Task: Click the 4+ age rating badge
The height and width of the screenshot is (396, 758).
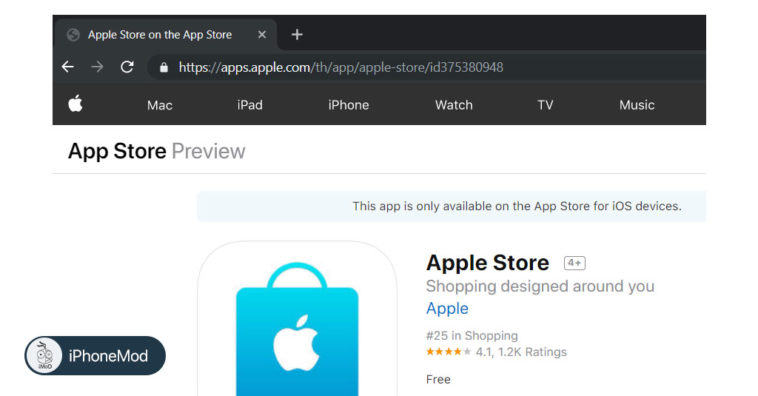Action: tap(574, 263)
